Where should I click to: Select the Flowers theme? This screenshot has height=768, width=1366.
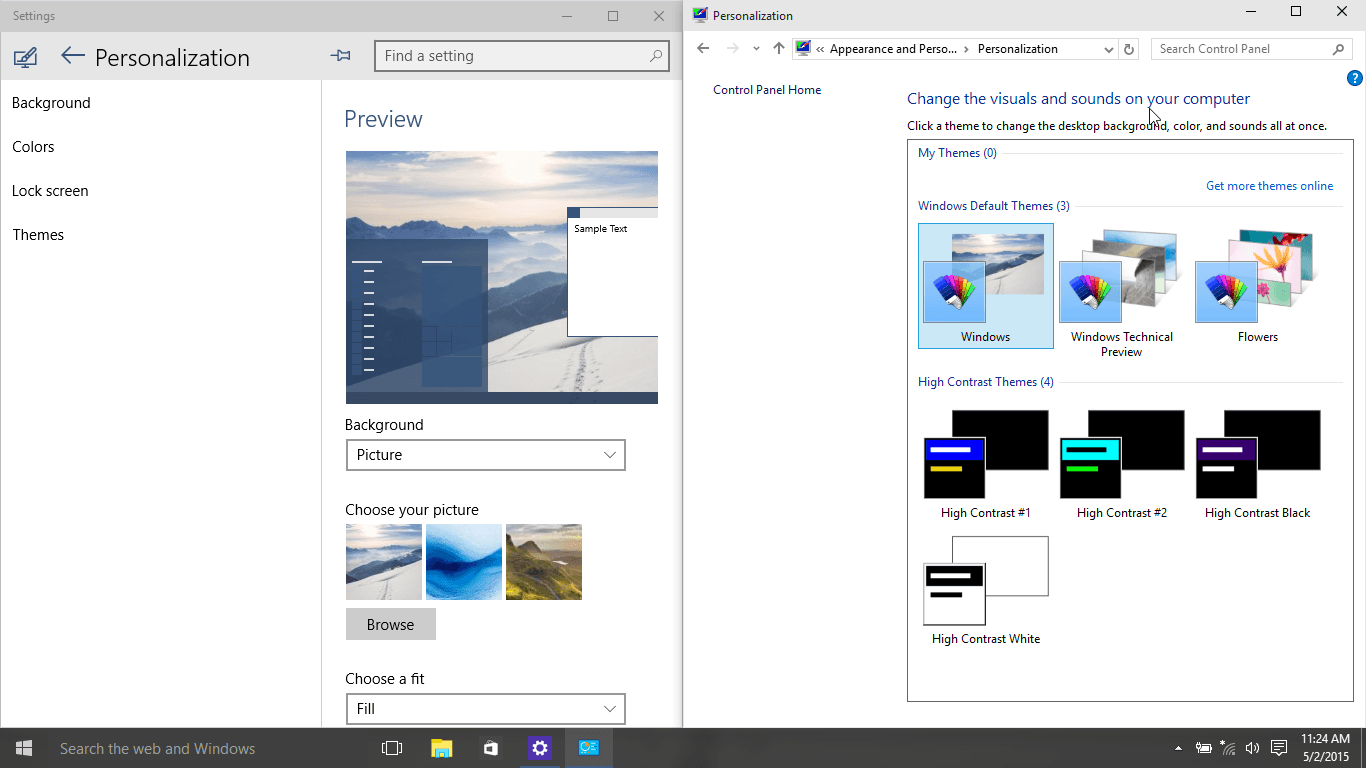point(1258,286)
